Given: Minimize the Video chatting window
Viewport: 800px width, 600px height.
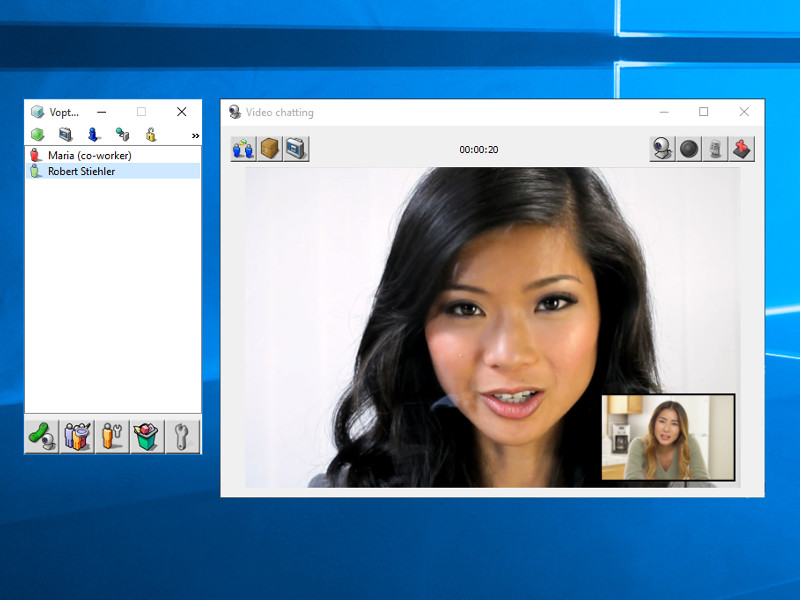Looking at the screenshot, I should coord(664,112).
